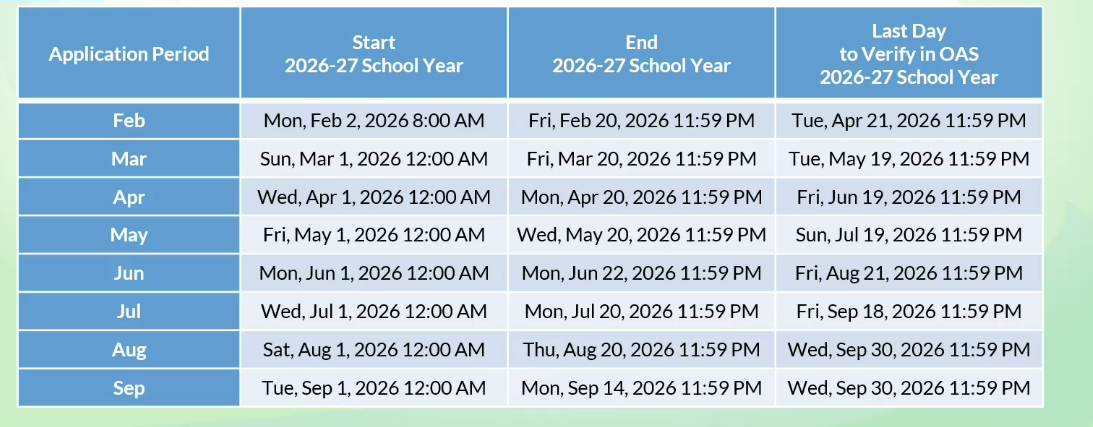
Task: Click the Sat, Aug 1, 2026 start cell
Action: click(374, 349)
